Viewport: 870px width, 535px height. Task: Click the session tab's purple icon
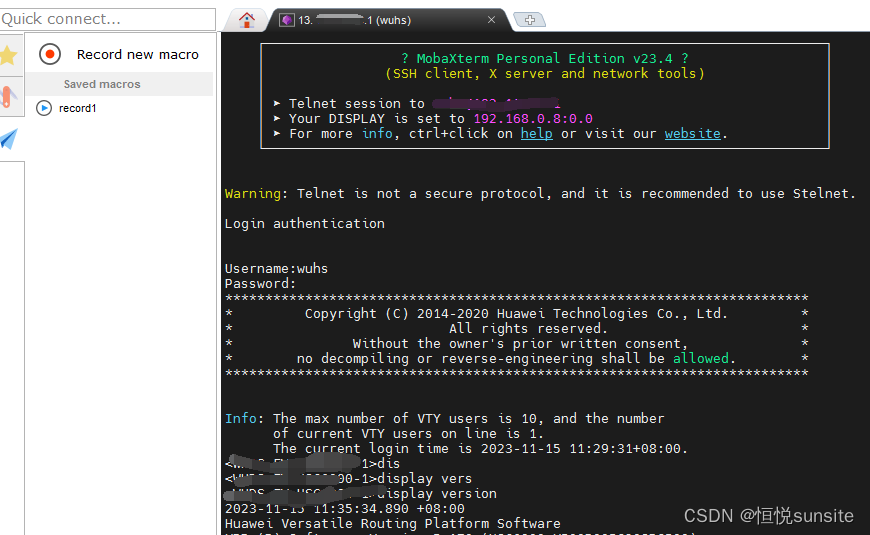(287, 21)
